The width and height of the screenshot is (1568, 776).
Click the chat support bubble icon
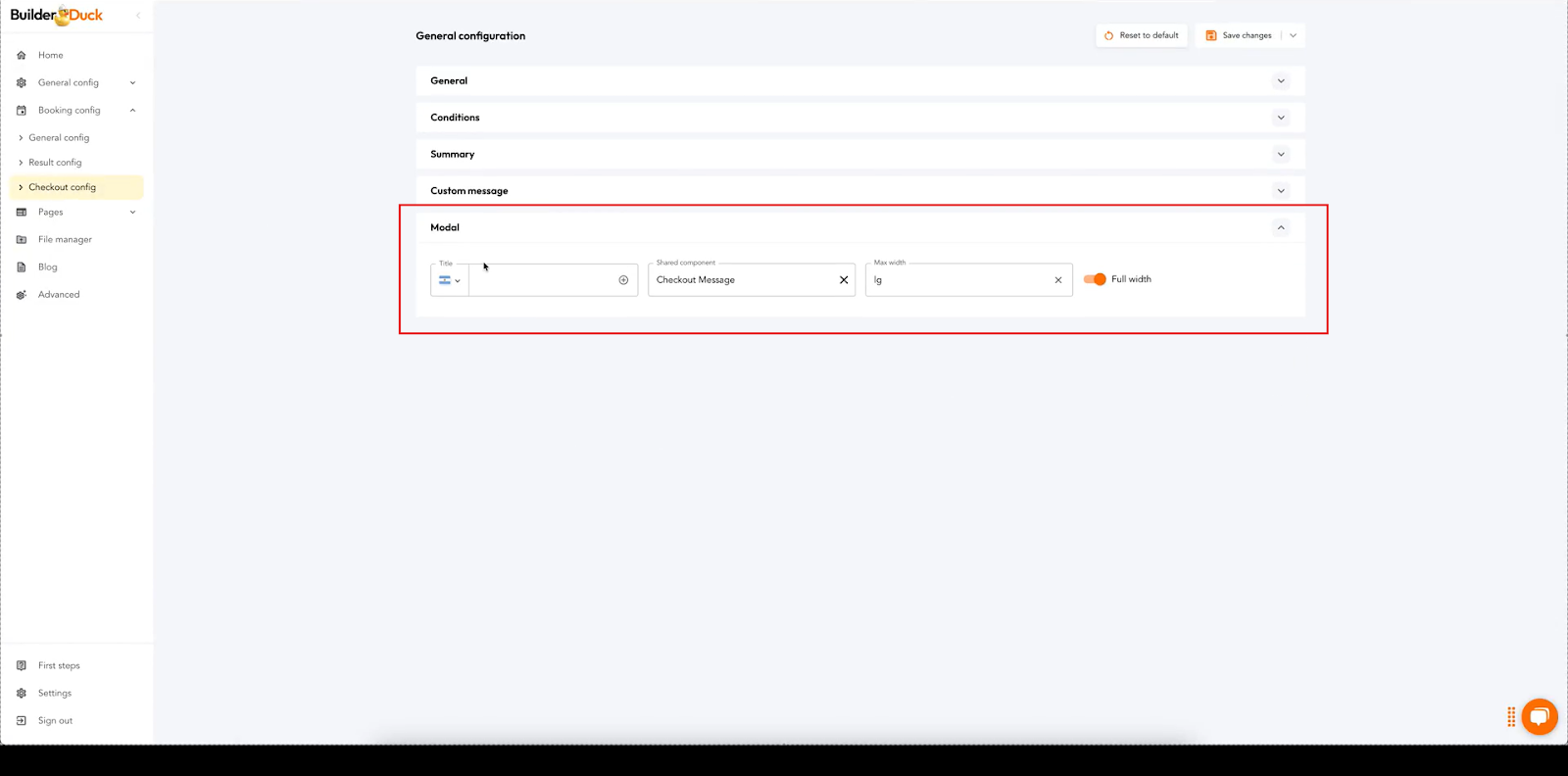tap(1539, 717)
